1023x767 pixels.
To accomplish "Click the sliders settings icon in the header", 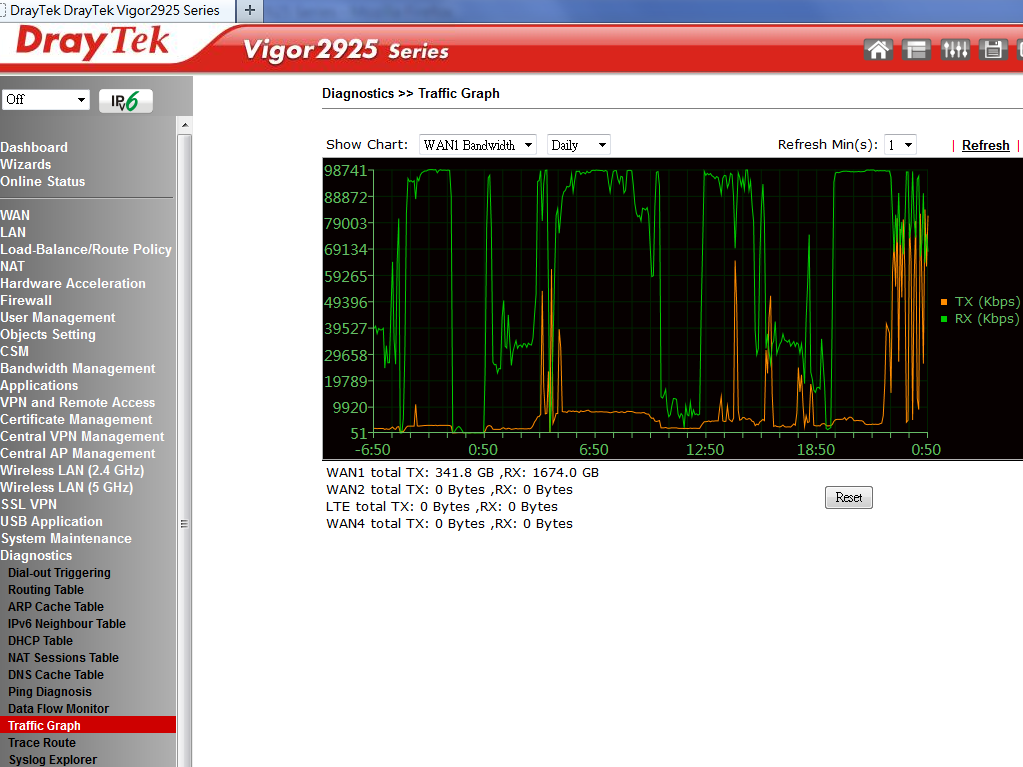I will 954,50.
